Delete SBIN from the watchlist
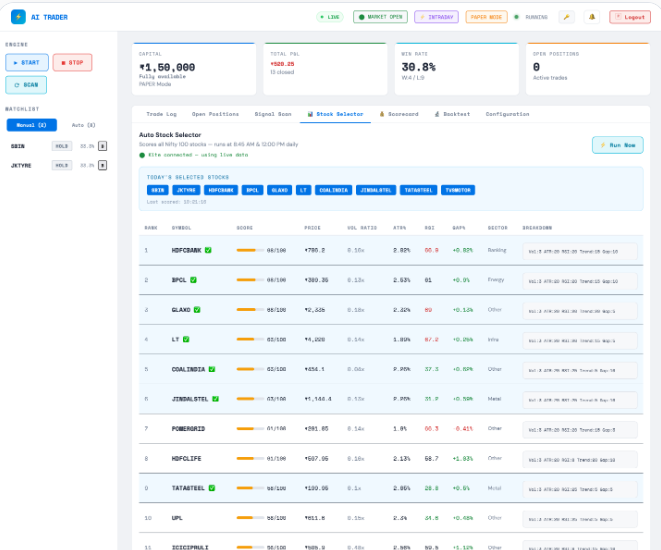 [102, 146]
